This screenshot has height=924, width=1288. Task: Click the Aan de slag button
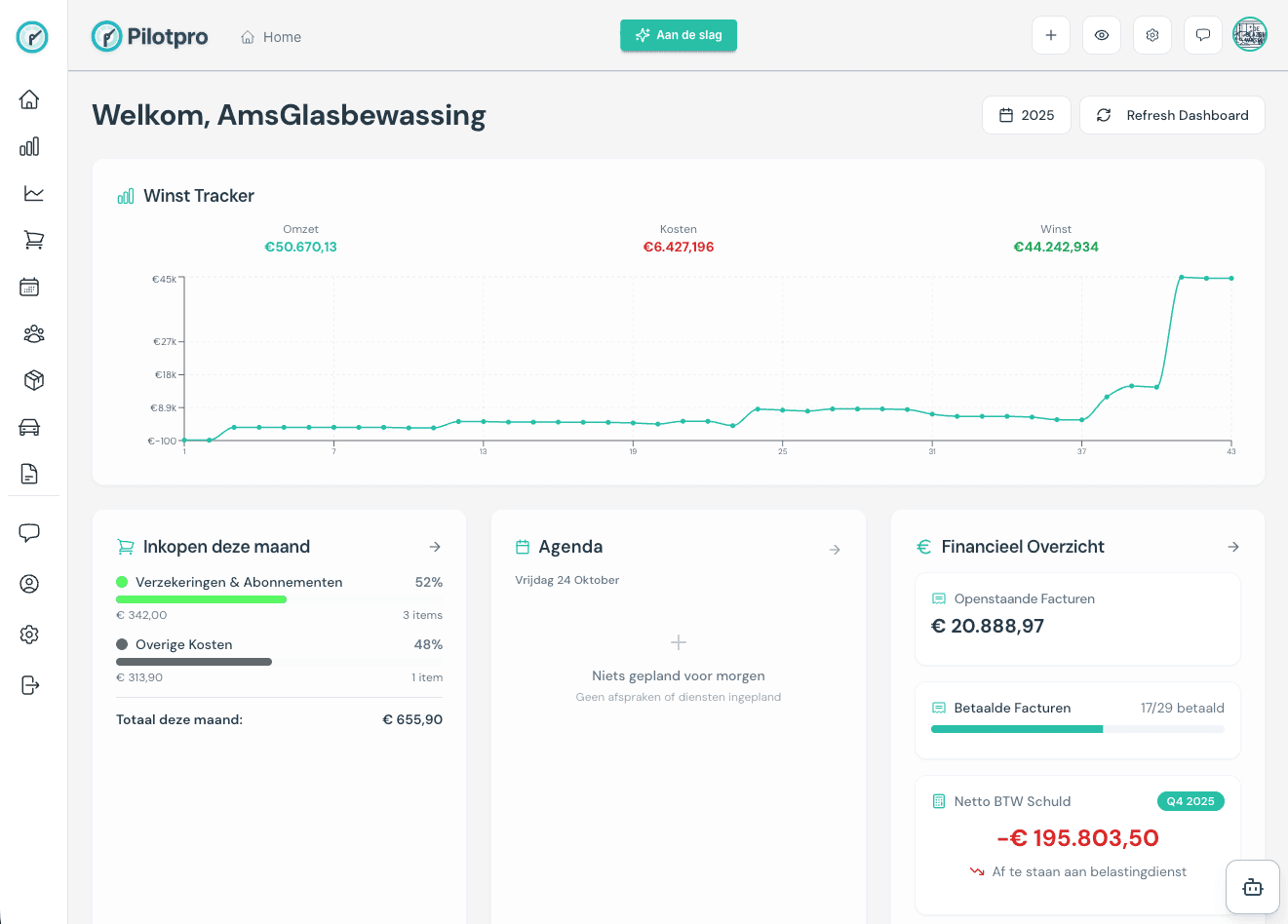click(678, 35)
